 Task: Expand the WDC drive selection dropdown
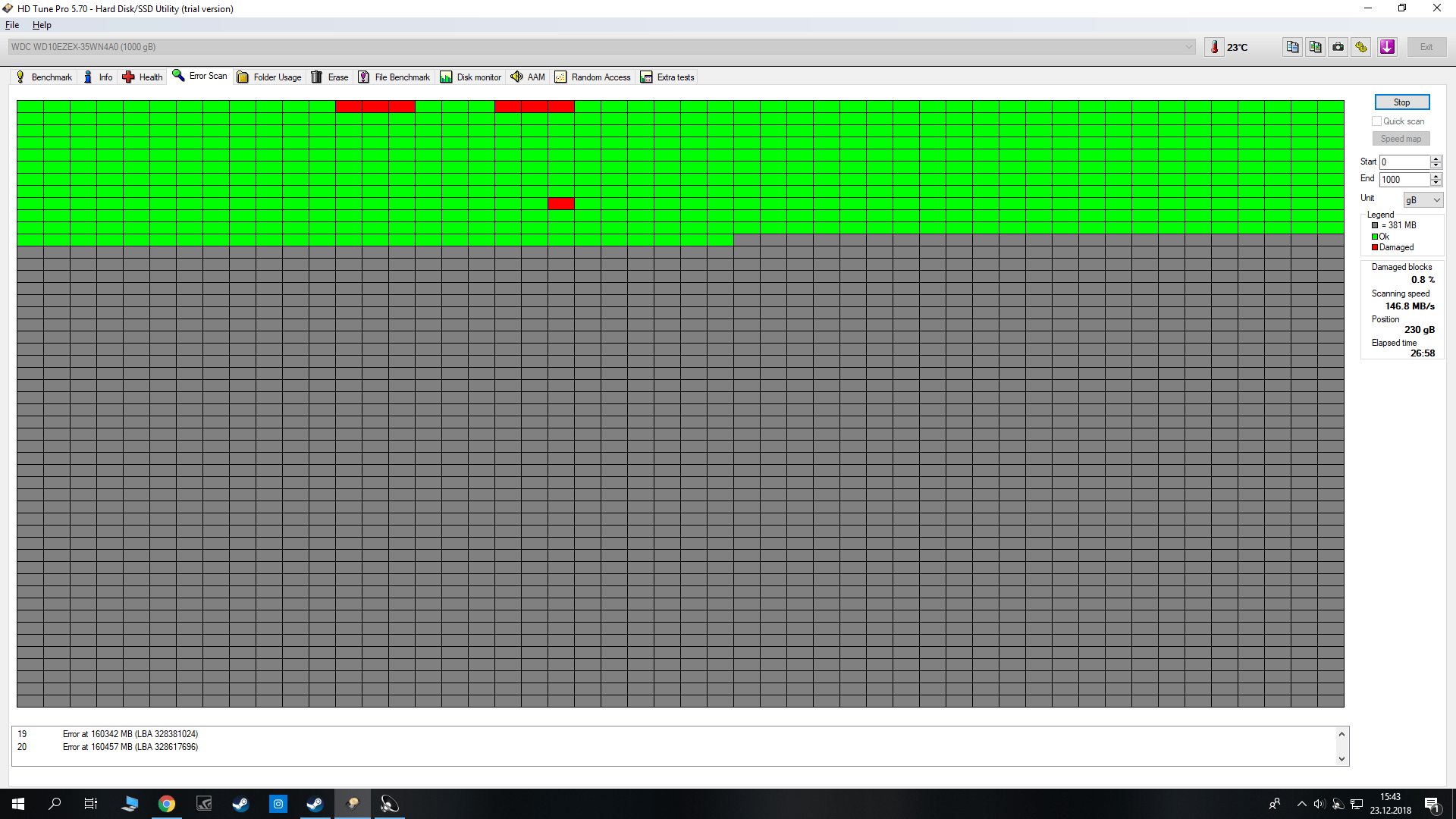[x=1188, y=47]
